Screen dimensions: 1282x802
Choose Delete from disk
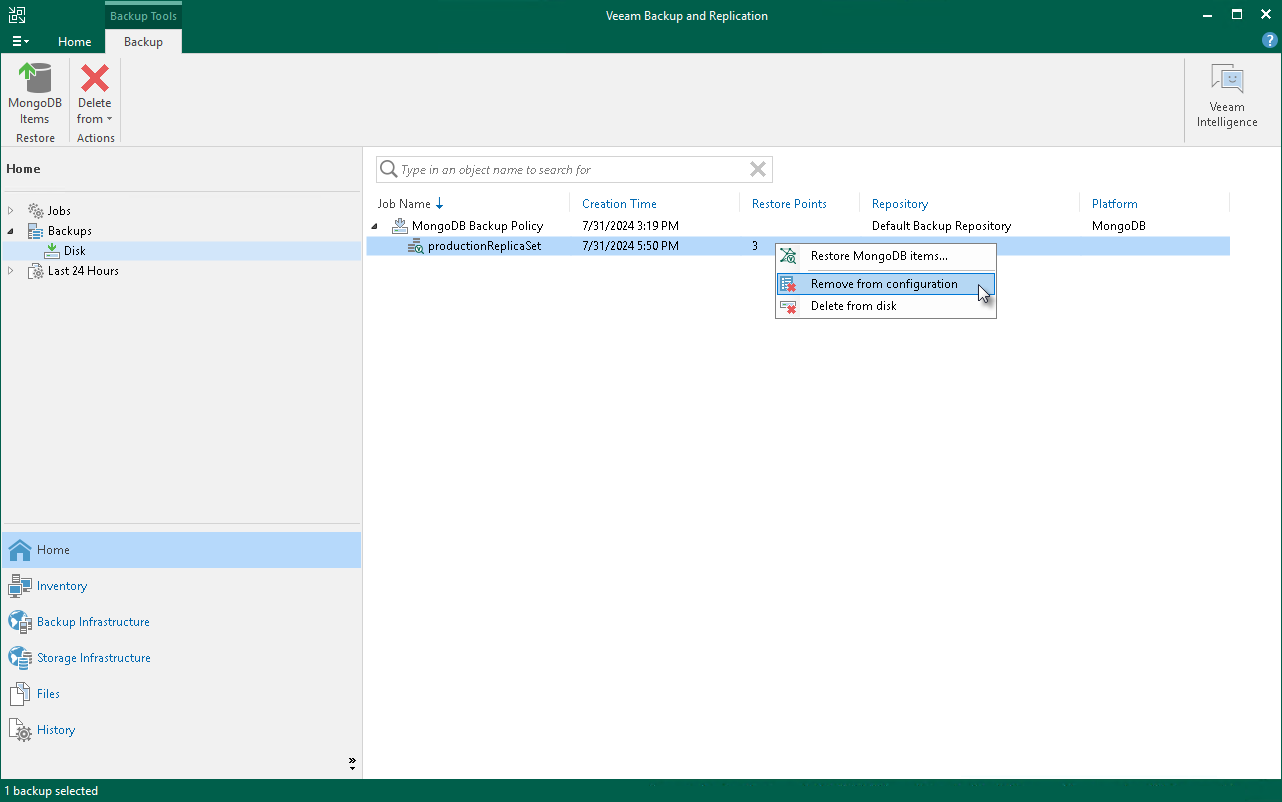[886, 306]
